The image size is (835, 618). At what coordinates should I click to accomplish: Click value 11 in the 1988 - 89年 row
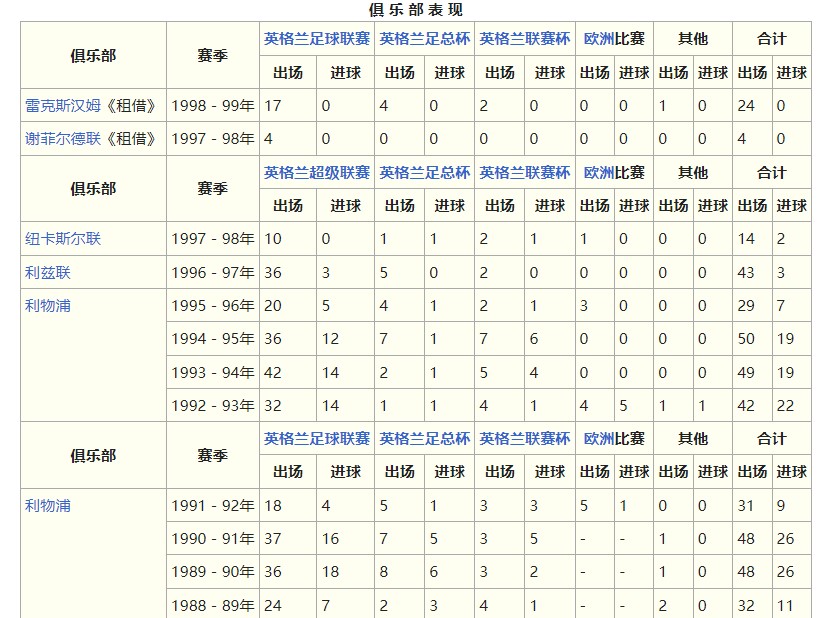pos(785,605)
